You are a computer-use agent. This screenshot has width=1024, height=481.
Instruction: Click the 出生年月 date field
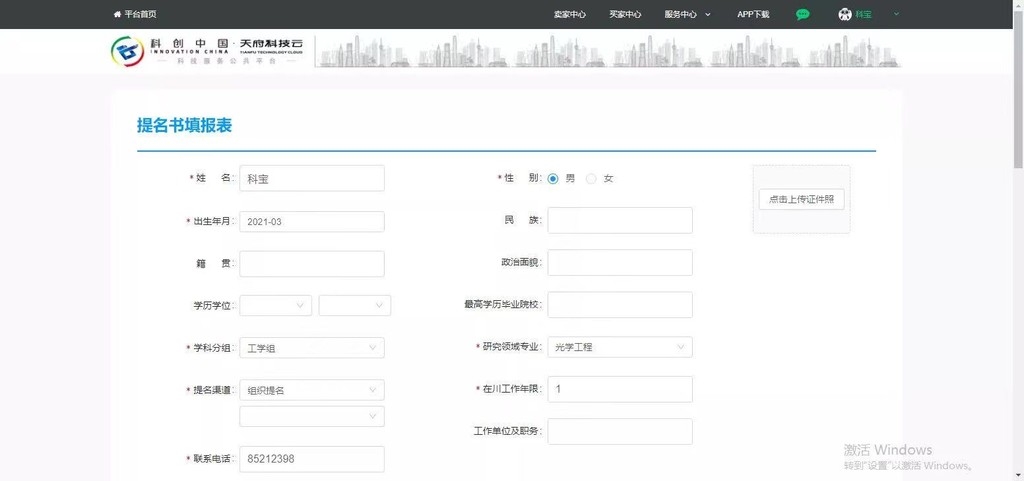[x=312, y=221]
